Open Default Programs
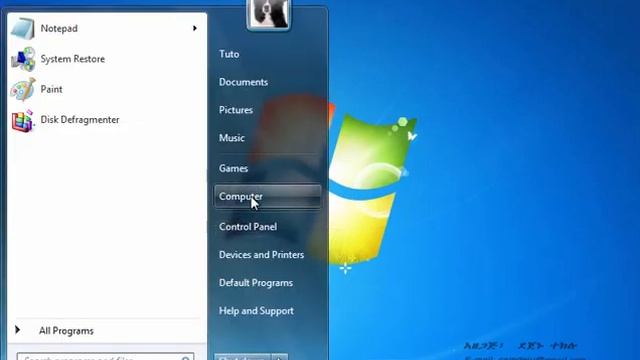640x360 pixels. click(256, 283)
